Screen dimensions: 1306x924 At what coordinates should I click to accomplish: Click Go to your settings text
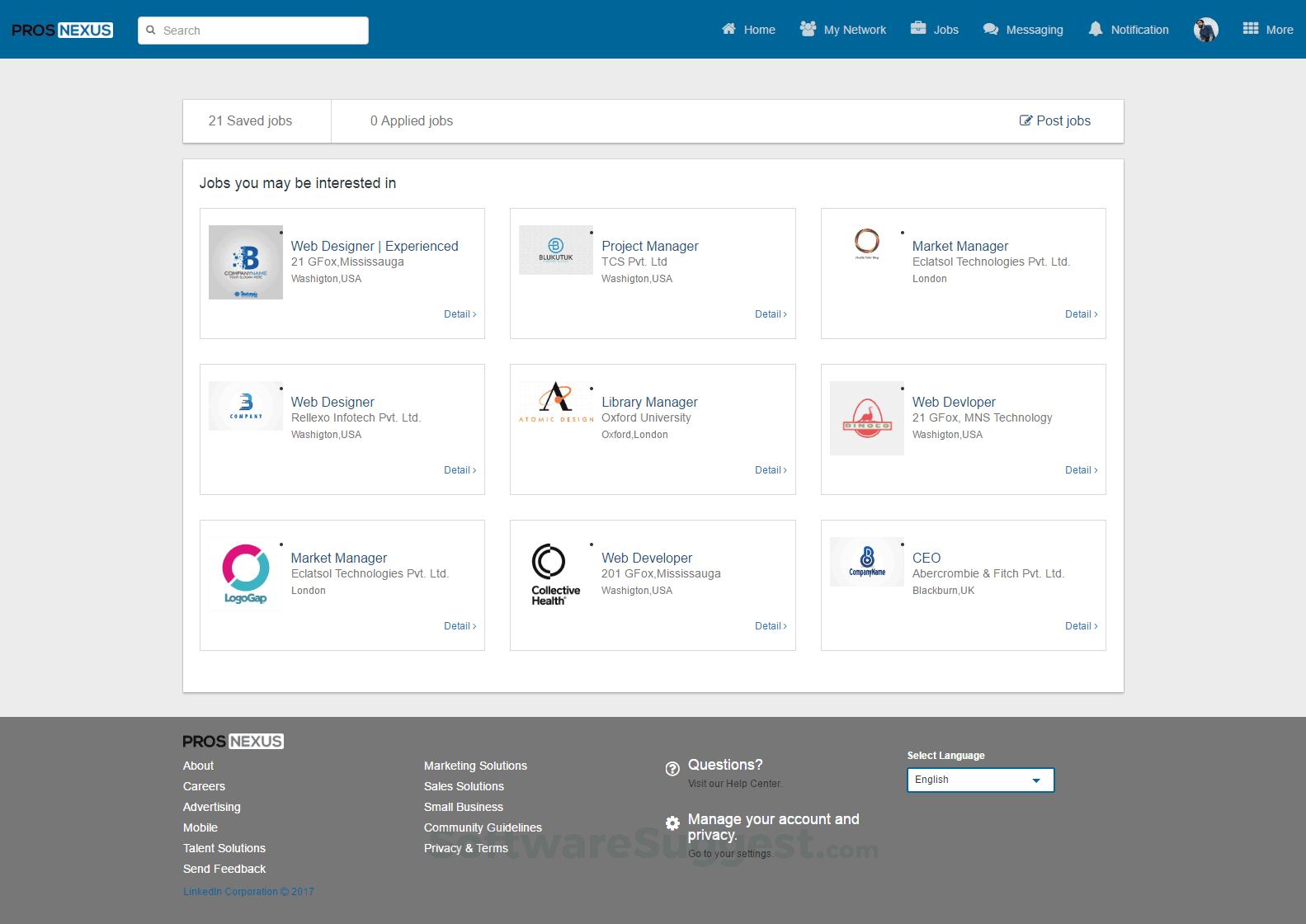coord(731,854)
